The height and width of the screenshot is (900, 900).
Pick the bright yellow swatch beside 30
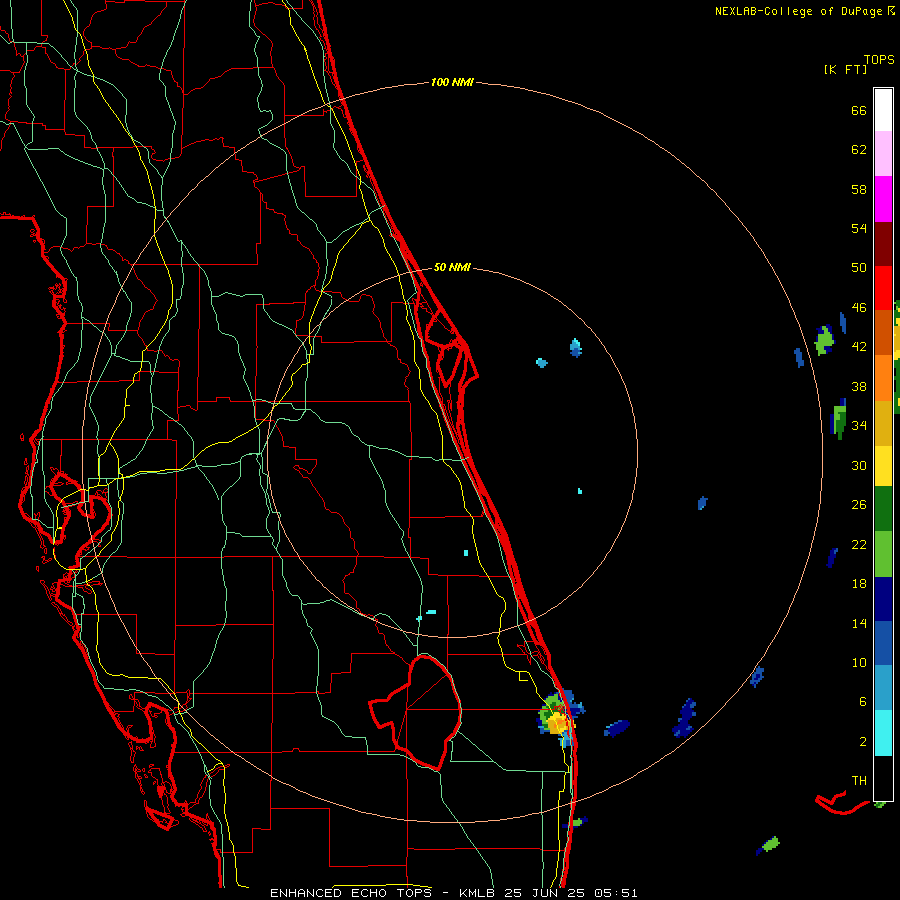[883, 465]
